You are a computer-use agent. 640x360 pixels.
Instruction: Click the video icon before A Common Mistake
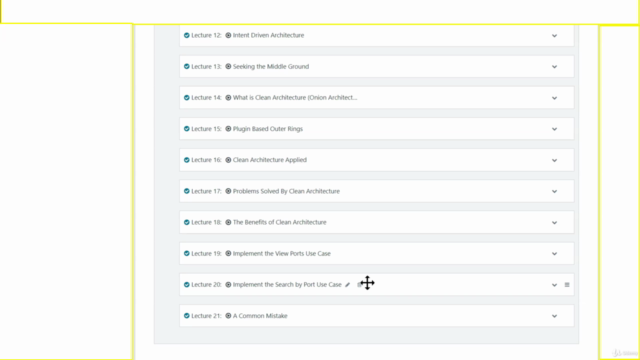coord(228,316)
